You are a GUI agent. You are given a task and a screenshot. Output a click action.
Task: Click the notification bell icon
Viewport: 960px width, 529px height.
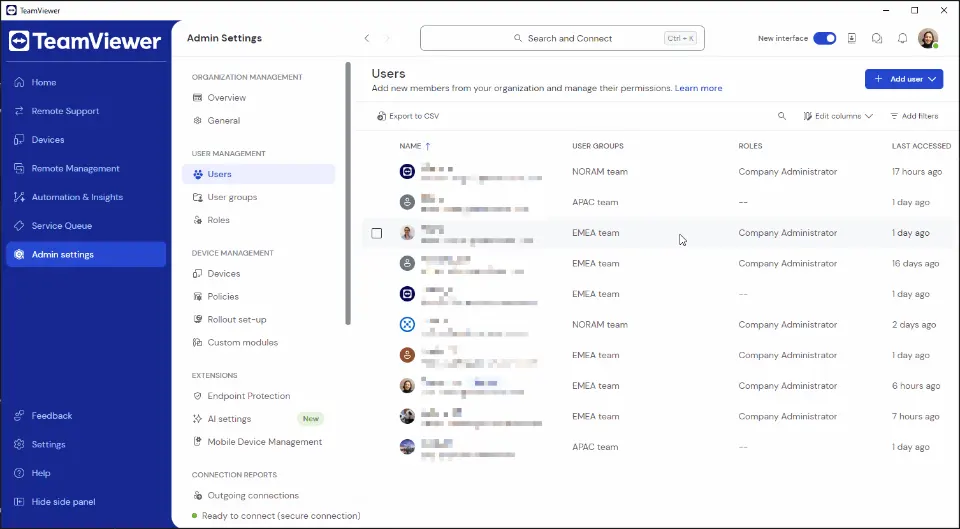[902, 38]
